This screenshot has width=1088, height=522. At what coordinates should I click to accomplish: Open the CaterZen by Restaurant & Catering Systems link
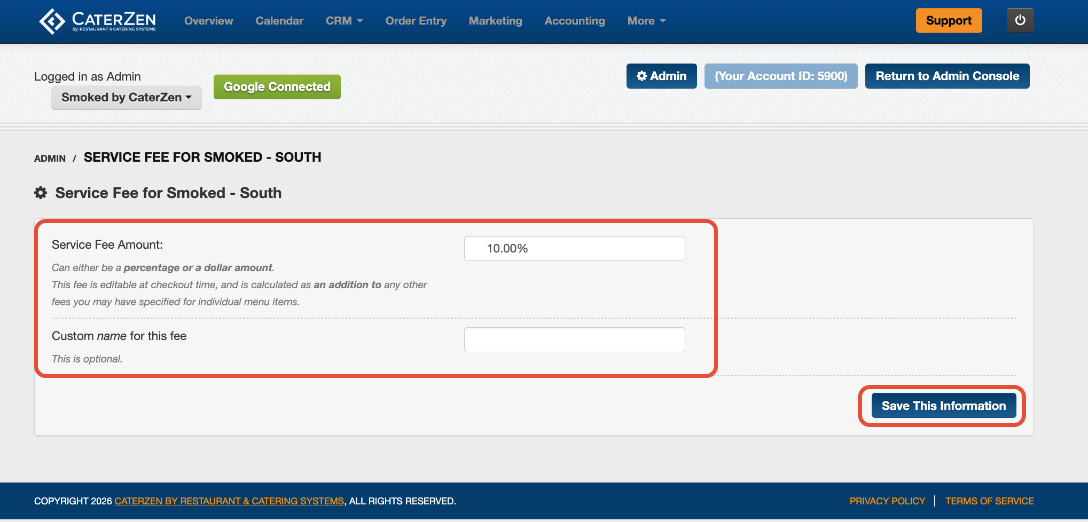coord(229,501)
